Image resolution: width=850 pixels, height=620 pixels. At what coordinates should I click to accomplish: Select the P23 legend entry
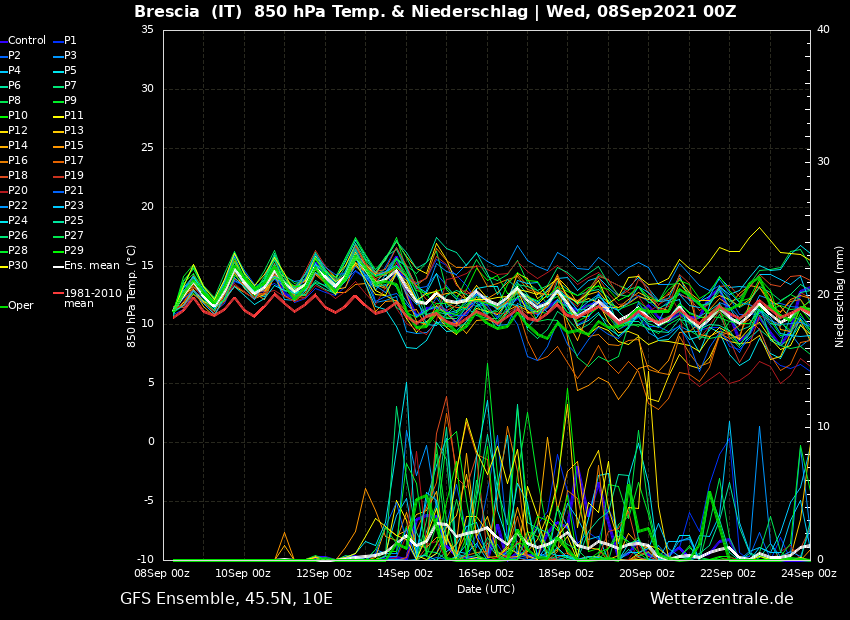68,205
